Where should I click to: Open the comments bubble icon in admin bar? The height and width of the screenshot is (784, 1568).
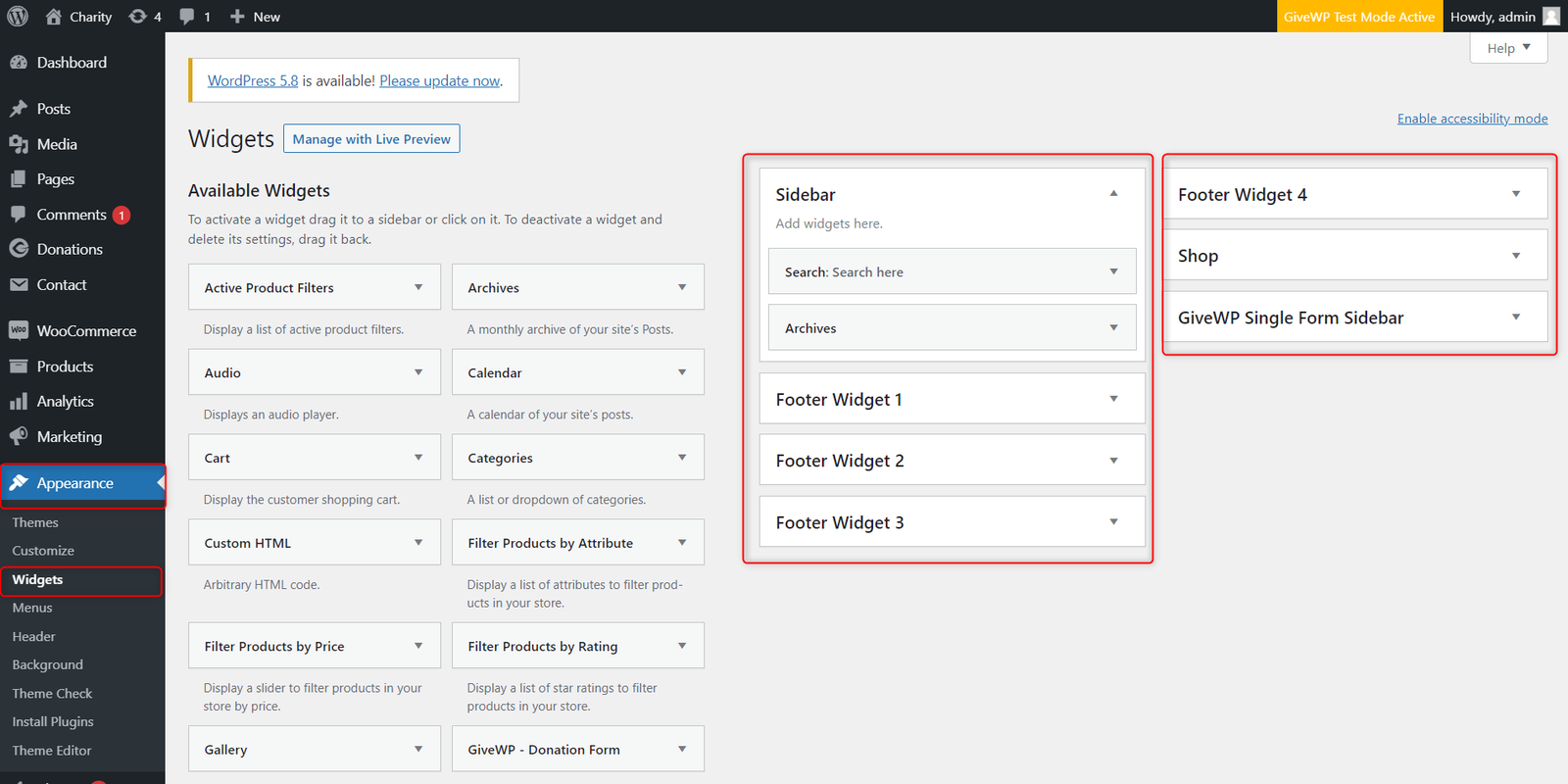[x=187, y=17]
